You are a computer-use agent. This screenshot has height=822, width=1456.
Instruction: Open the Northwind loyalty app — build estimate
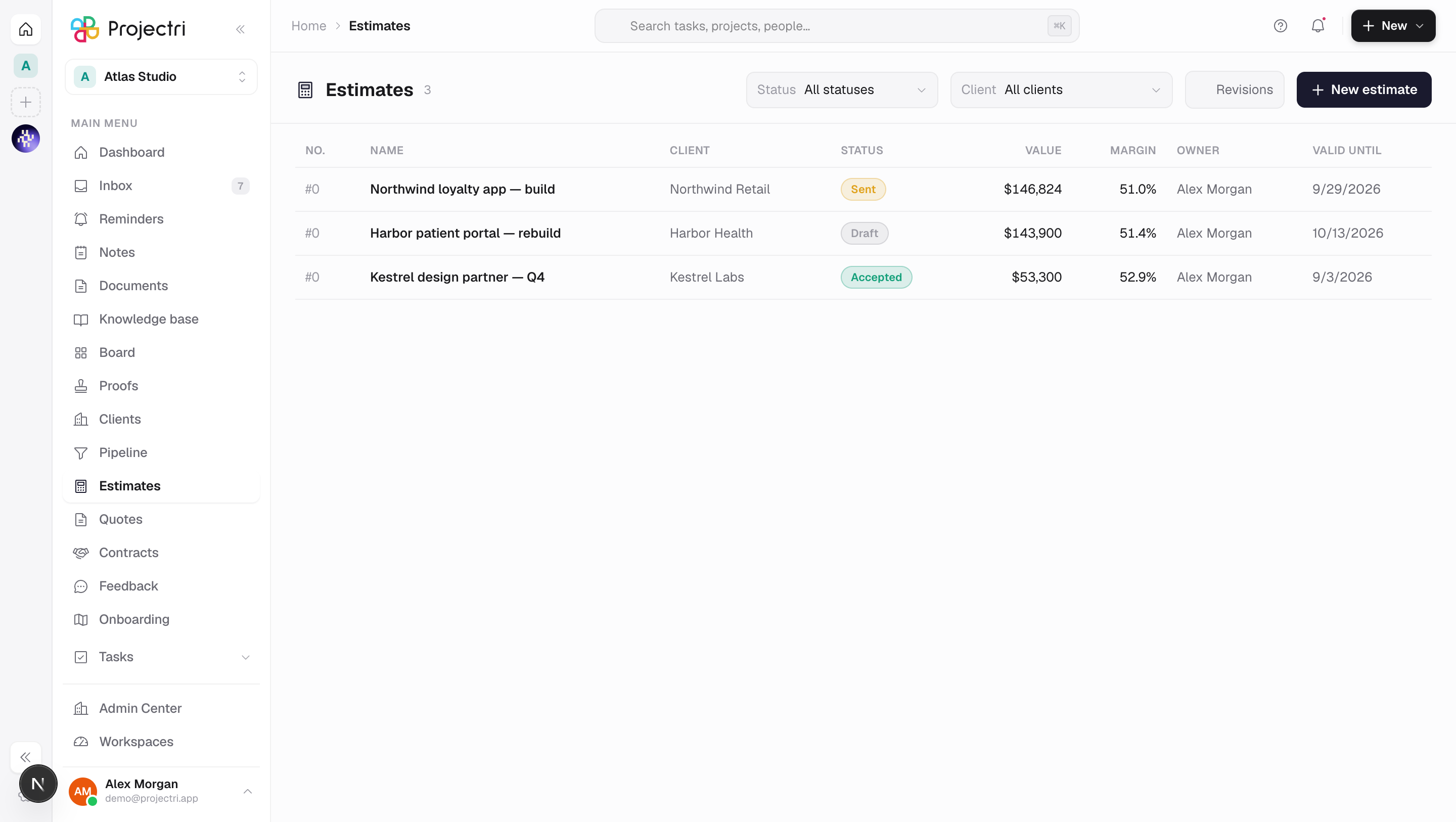coord(463,190)
